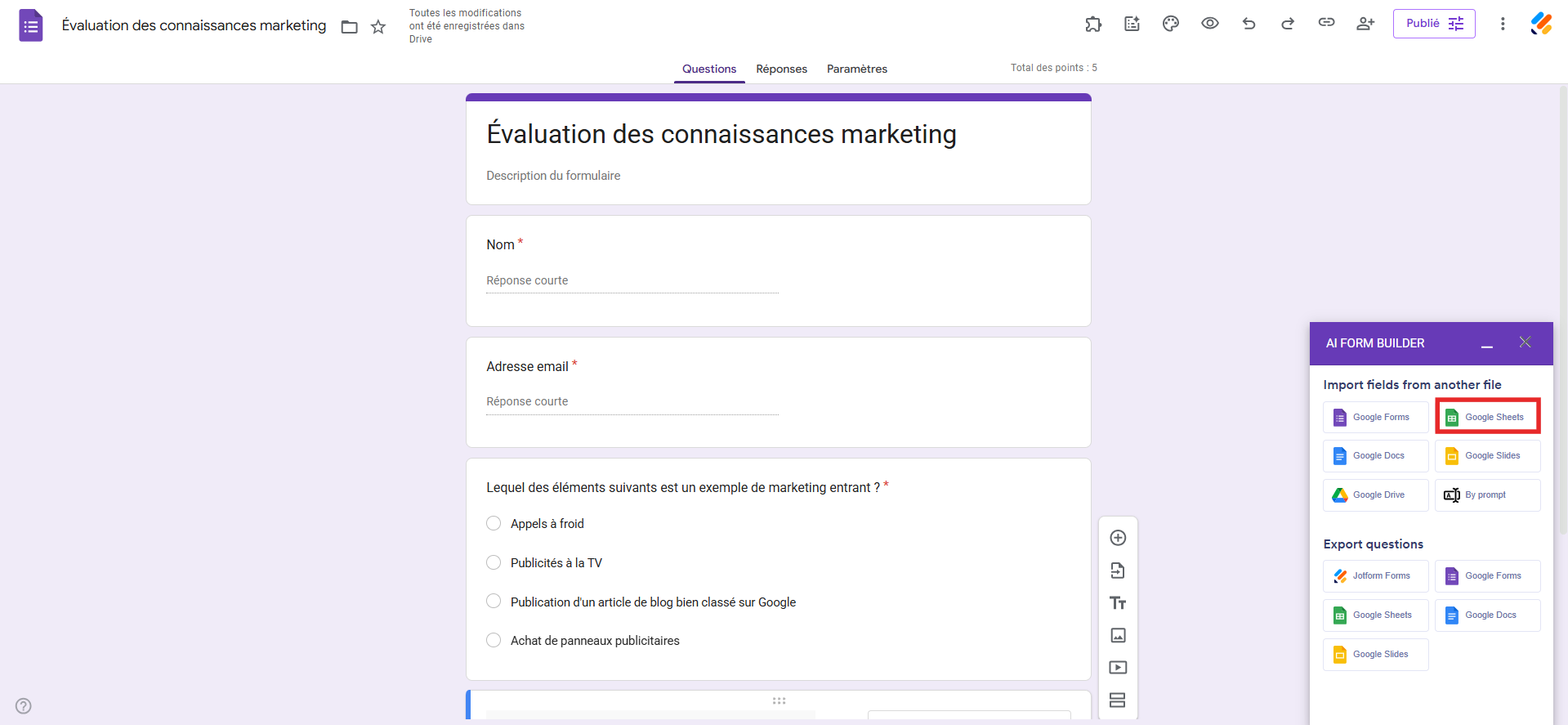Switch to the Questions tab
Screen dimensions: 1568x725
709,69
